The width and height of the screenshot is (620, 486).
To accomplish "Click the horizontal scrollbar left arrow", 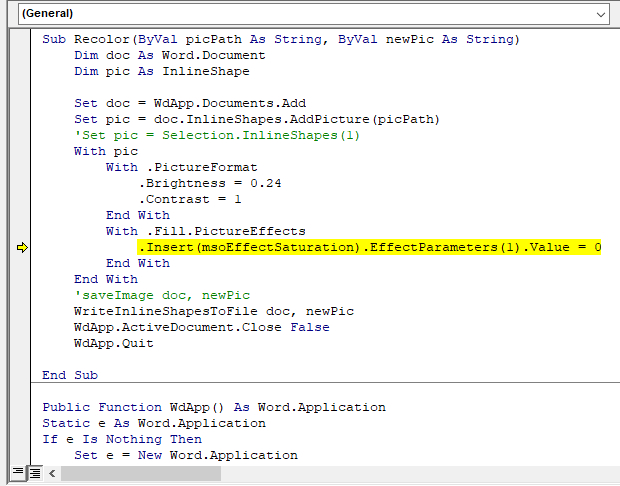I will coord(52,473).
